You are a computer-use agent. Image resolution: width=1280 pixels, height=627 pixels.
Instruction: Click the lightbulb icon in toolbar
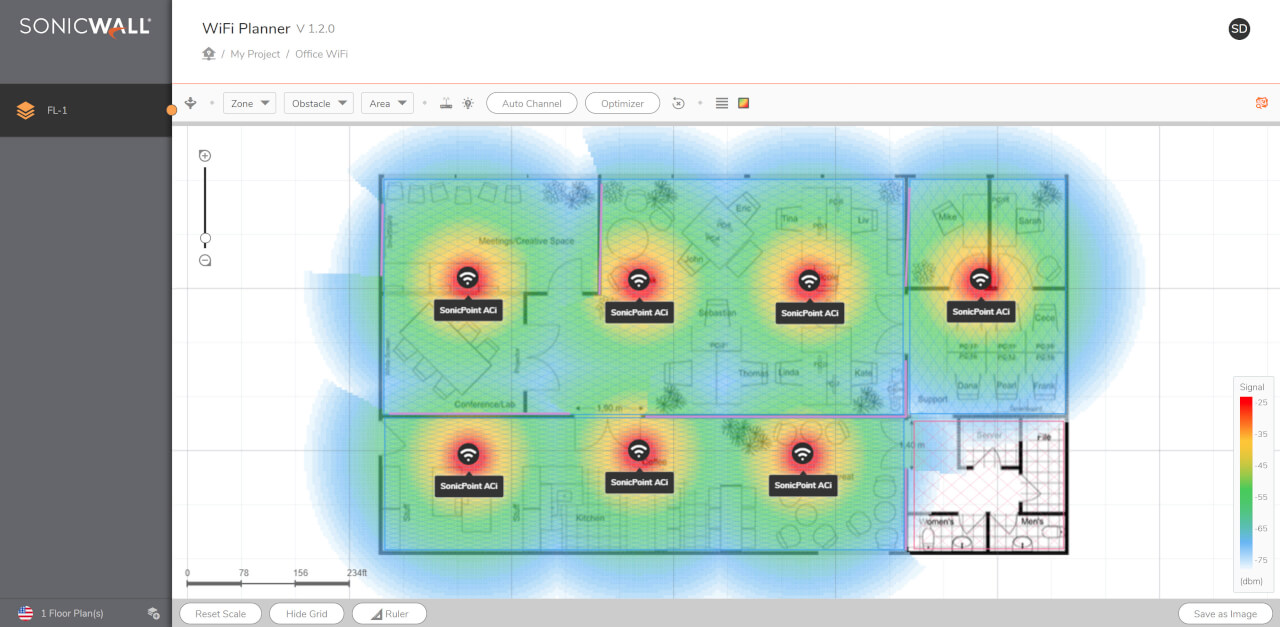pyautogui.click(x=467, y=103)
